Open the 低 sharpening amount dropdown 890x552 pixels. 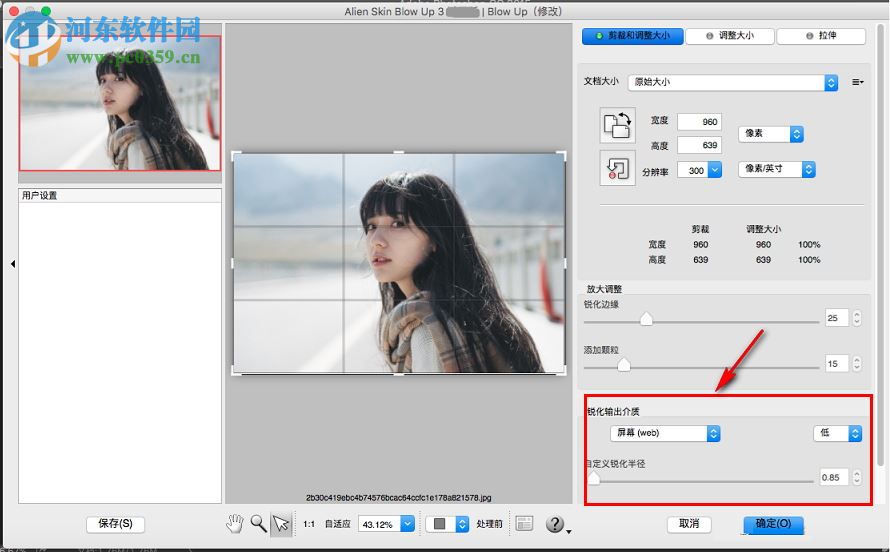tap(838, 433)
